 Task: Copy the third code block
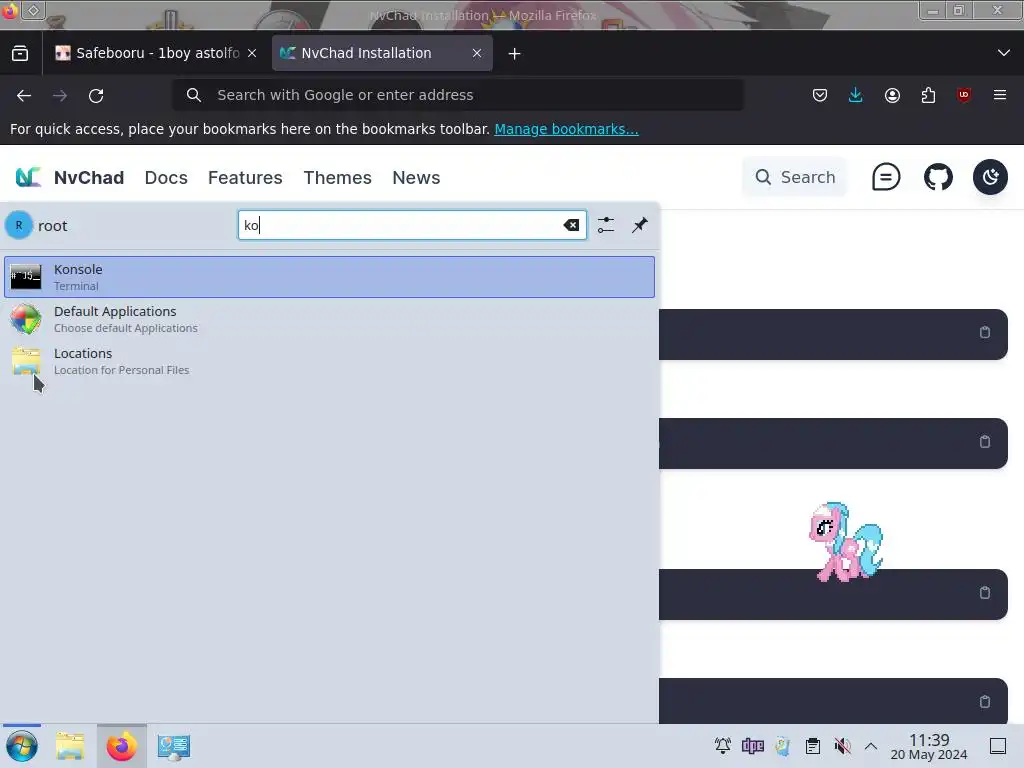(x=985, y=592)
